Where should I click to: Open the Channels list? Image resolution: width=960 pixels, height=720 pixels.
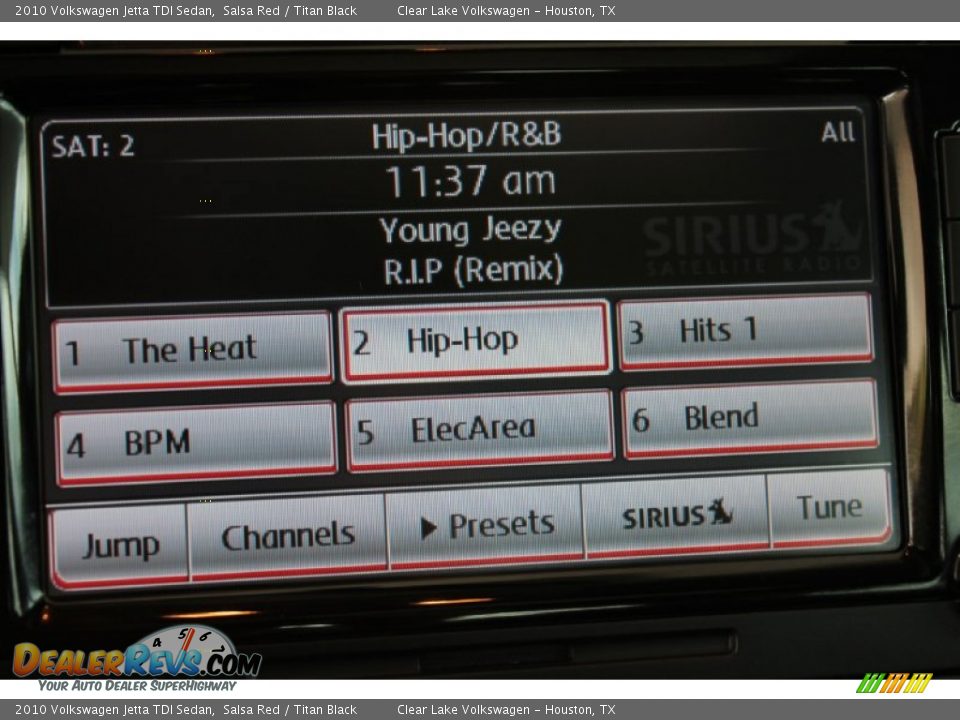pyautogui.click(x=288, y=537)
